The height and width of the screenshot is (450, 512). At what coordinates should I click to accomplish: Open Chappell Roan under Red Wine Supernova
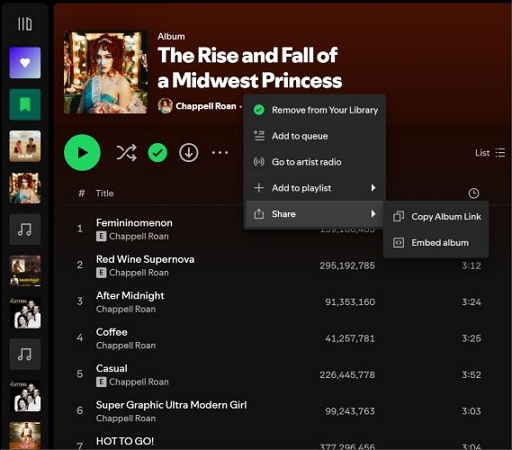[x=139, y=273]
